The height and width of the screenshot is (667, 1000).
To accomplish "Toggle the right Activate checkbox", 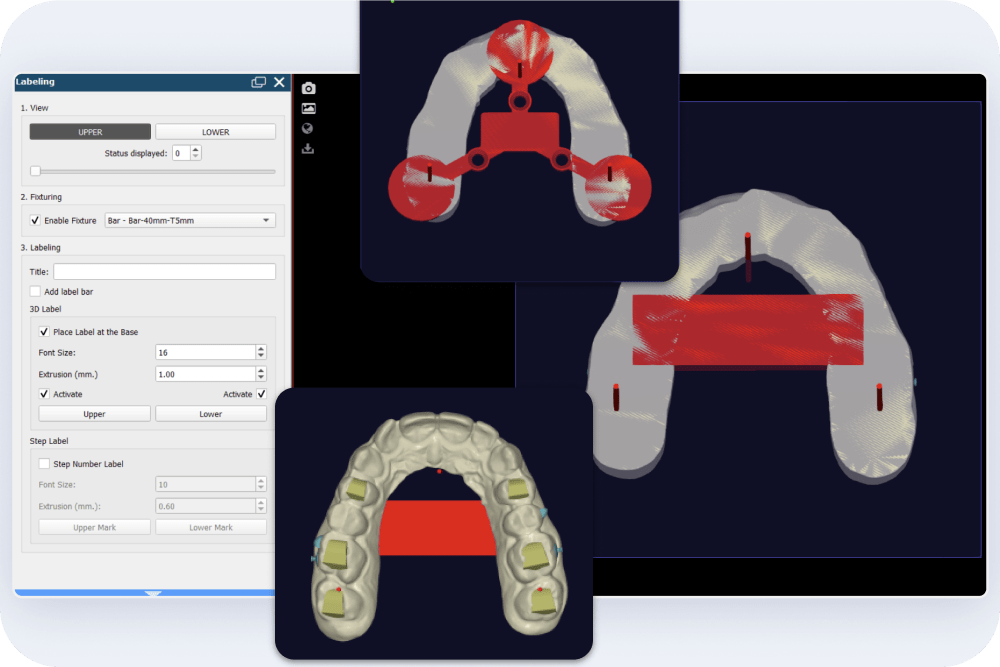I will (x=261, y=394).
